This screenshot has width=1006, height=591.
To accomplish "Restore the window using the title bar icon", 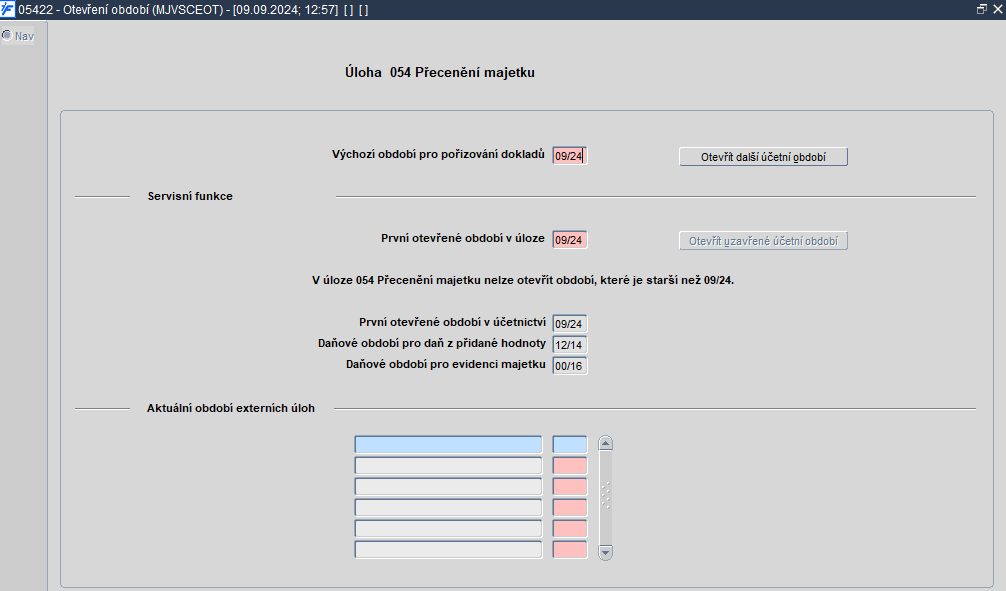I will (981, 9).
